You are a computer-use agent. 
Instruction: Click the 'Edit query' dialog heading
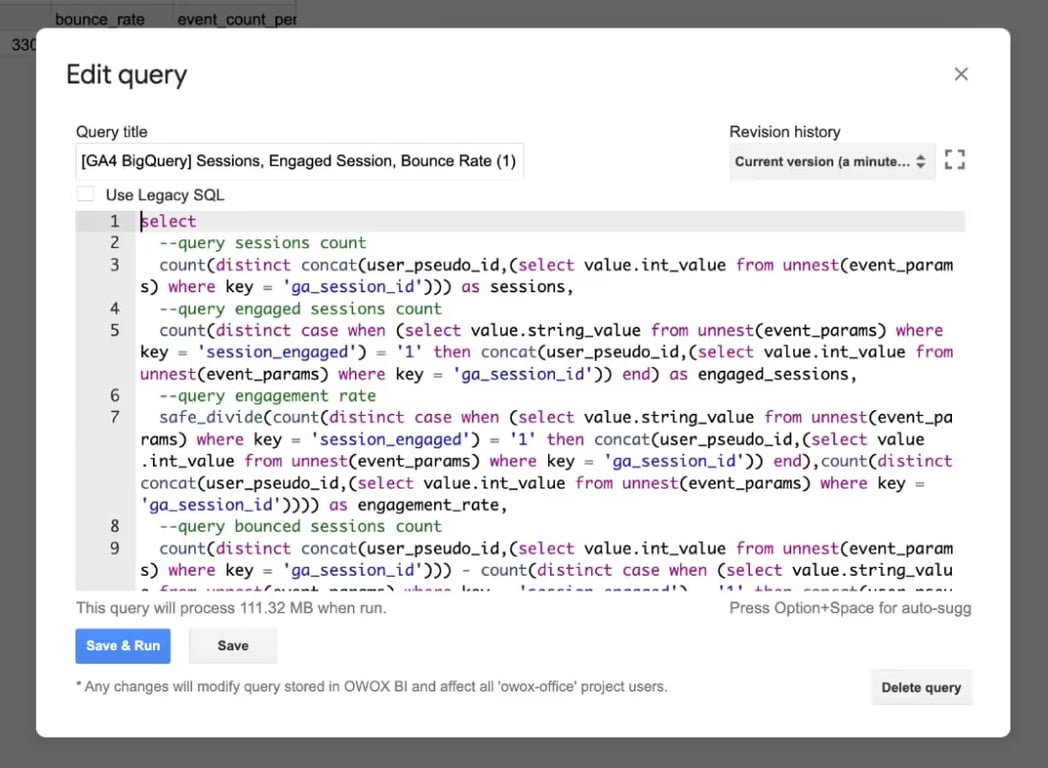(x=127, y=75)
